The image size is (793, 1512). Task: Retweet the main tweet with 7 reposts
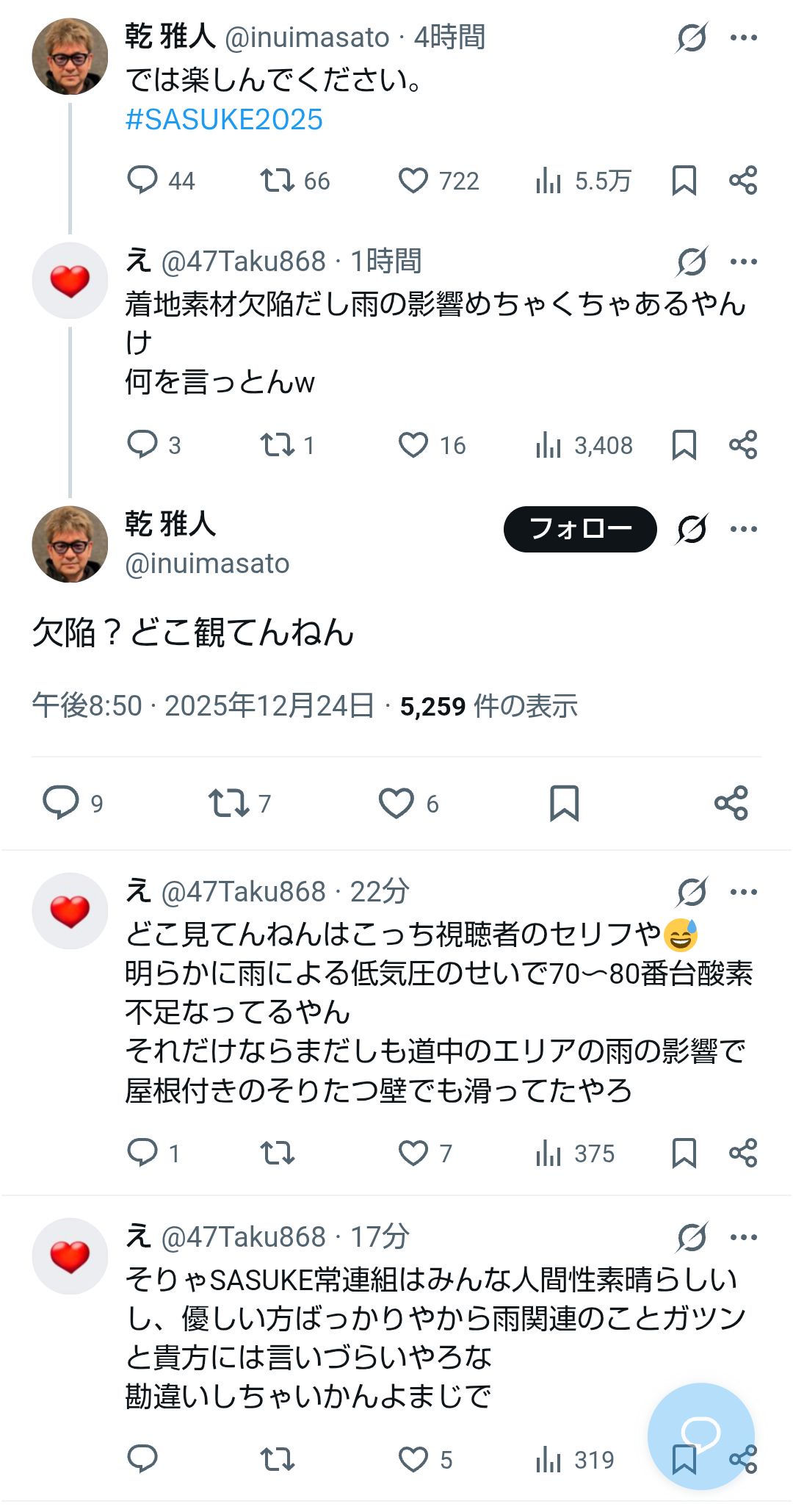click(228, 803)
